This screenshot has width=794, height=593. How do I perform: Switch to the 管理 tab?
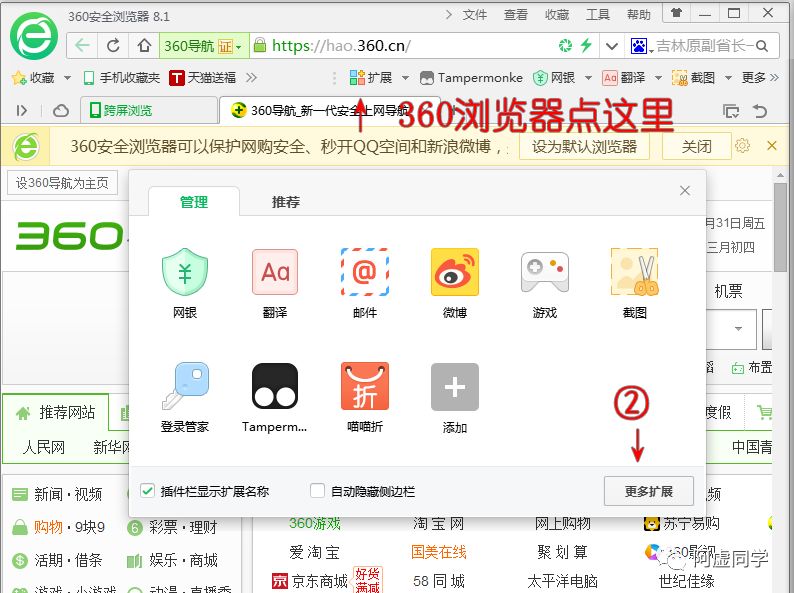193,202
